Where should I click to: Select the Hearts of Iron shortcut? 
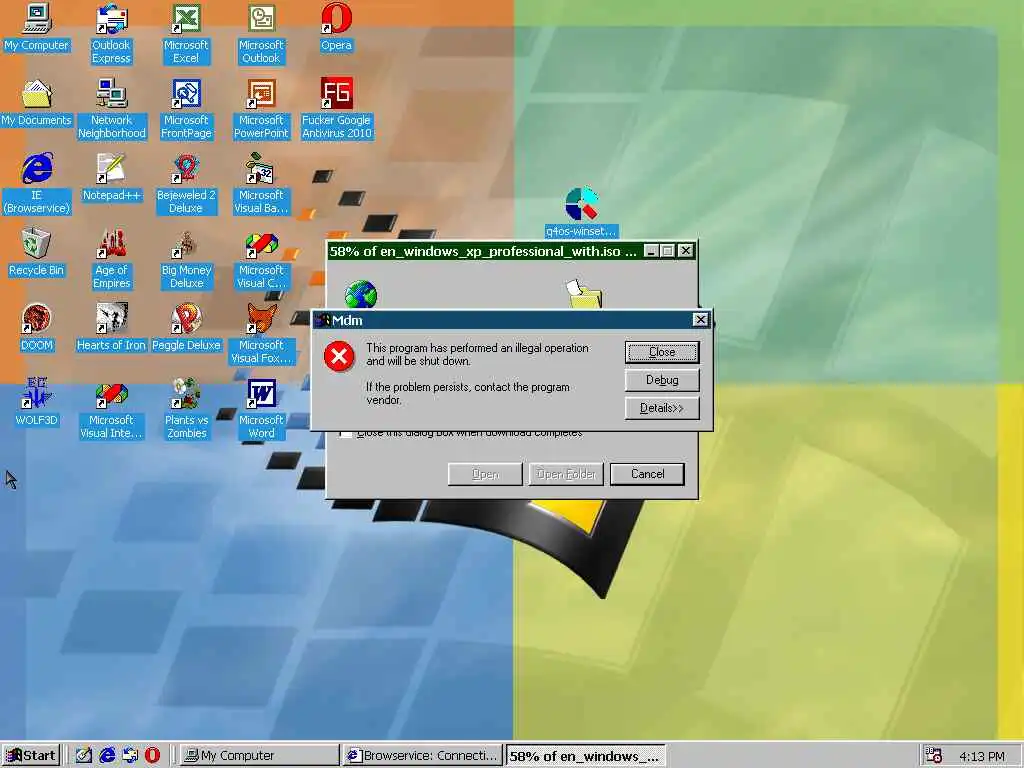111,327
